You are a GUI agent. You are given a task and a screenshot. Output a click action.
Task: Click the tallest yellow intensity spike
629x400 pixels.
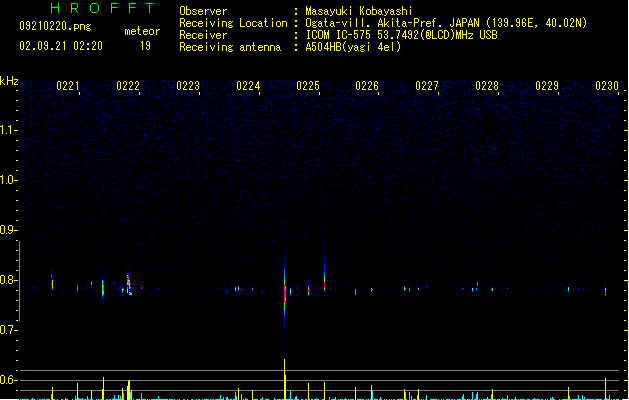(x=285, y=379)
